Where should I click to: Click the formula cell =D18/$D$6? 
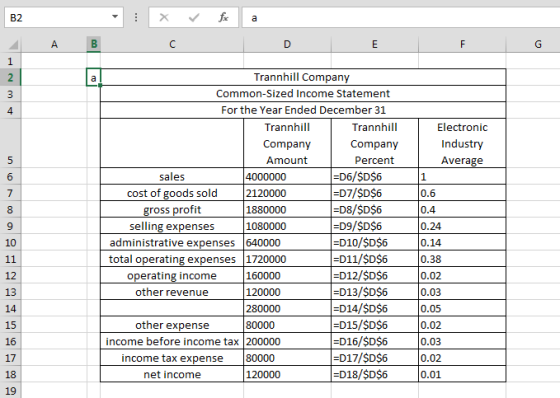pyautogui.click(x=375, y=374)
